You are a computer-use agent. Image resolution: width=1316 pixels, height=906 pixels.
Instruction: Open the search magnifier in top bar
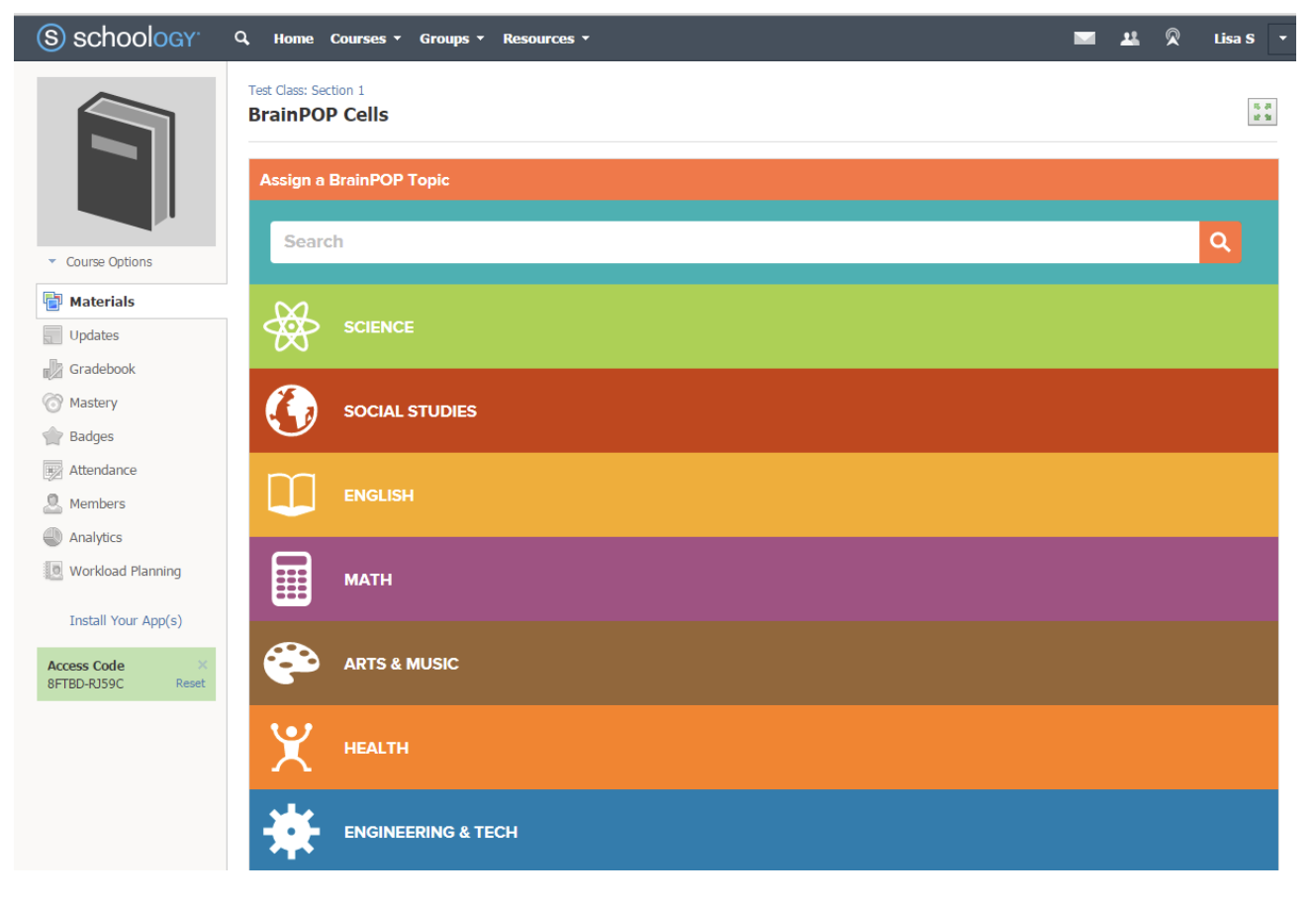(x=241, y=38)
